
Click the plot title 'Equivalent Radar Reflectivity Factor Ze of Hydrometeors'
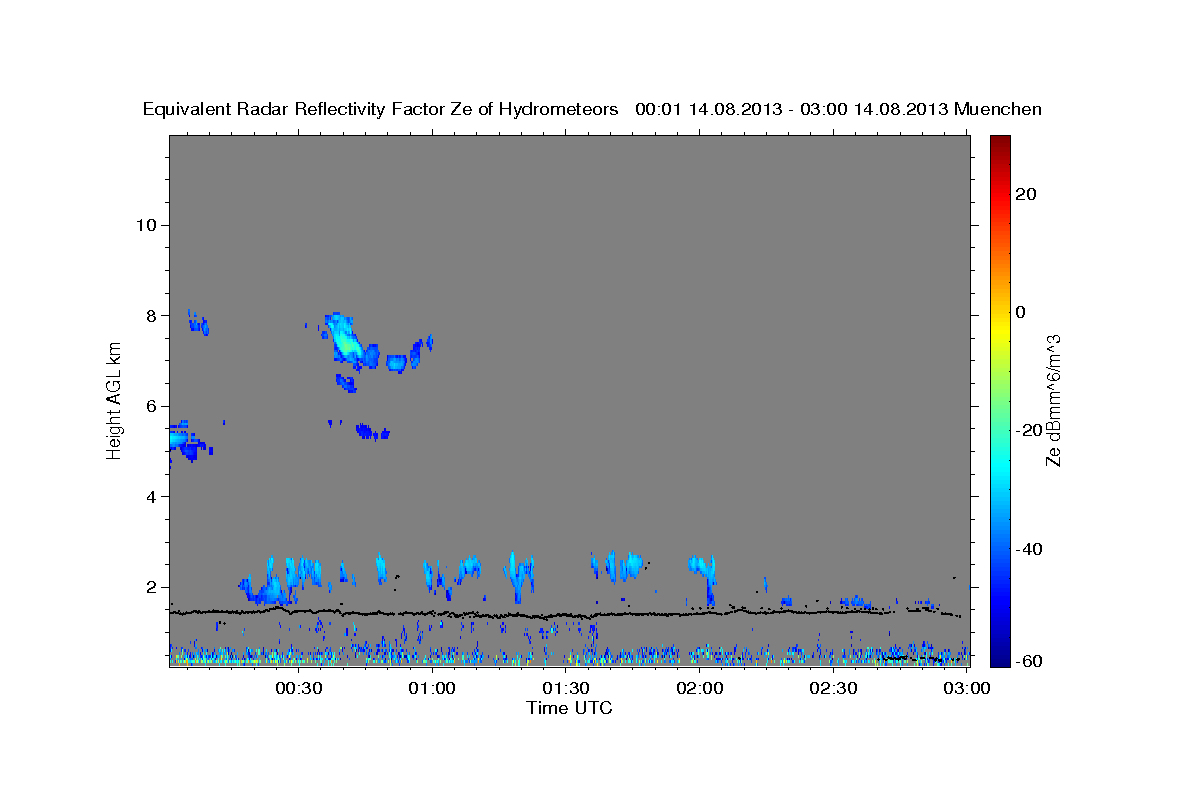click(380, 110)
